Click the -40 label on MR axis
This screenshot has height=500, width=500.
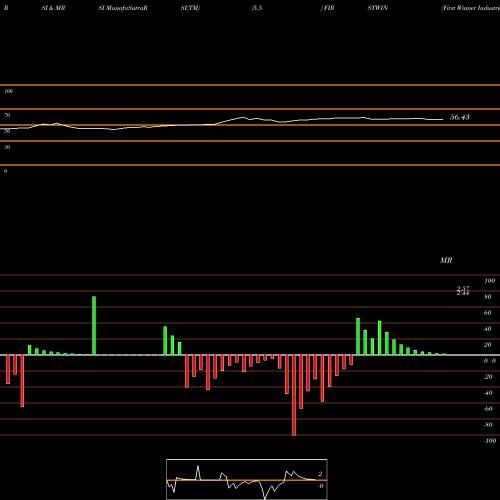(488, 393)
